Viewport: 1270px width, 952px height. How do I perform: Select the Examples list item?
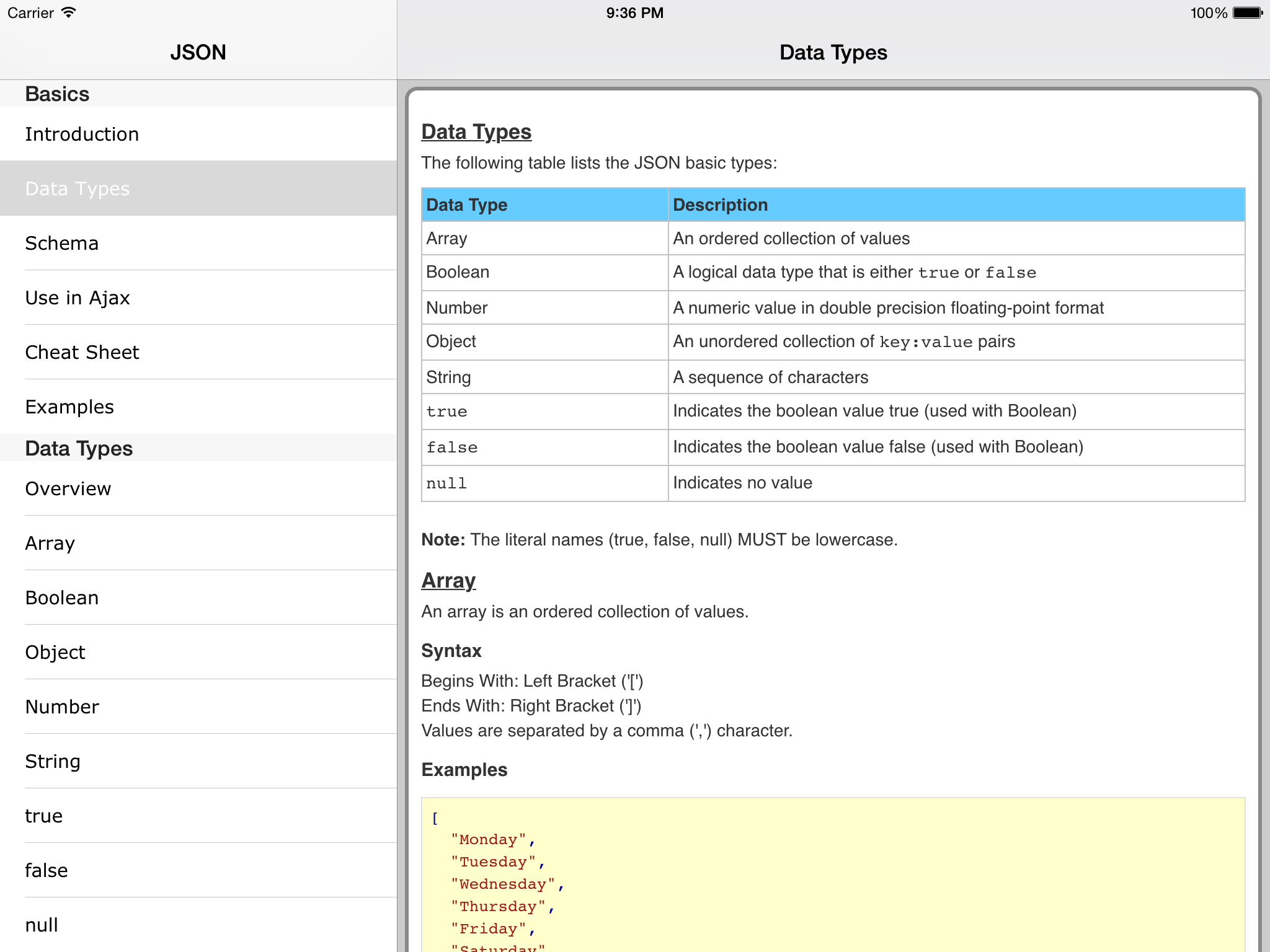point(69,407)
